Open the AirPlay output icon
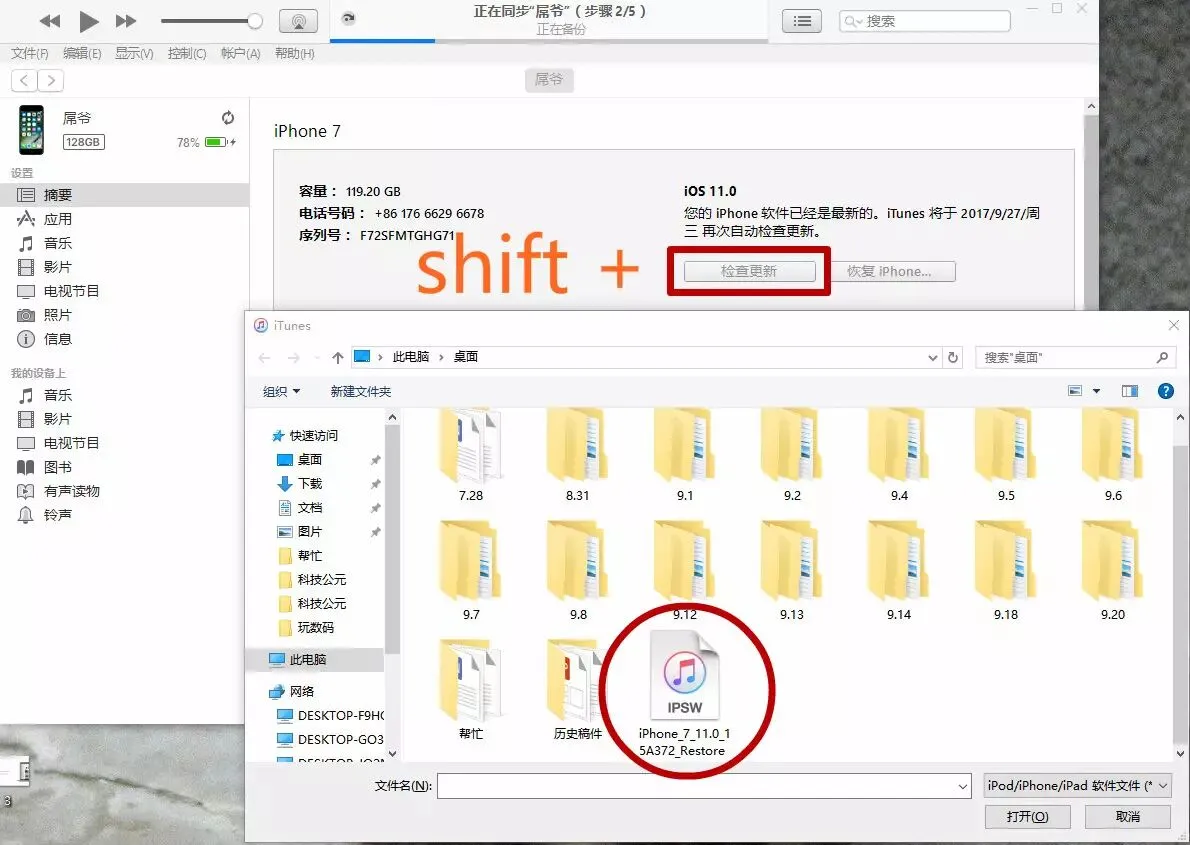Screen dimensions: 1190x845 298,21
